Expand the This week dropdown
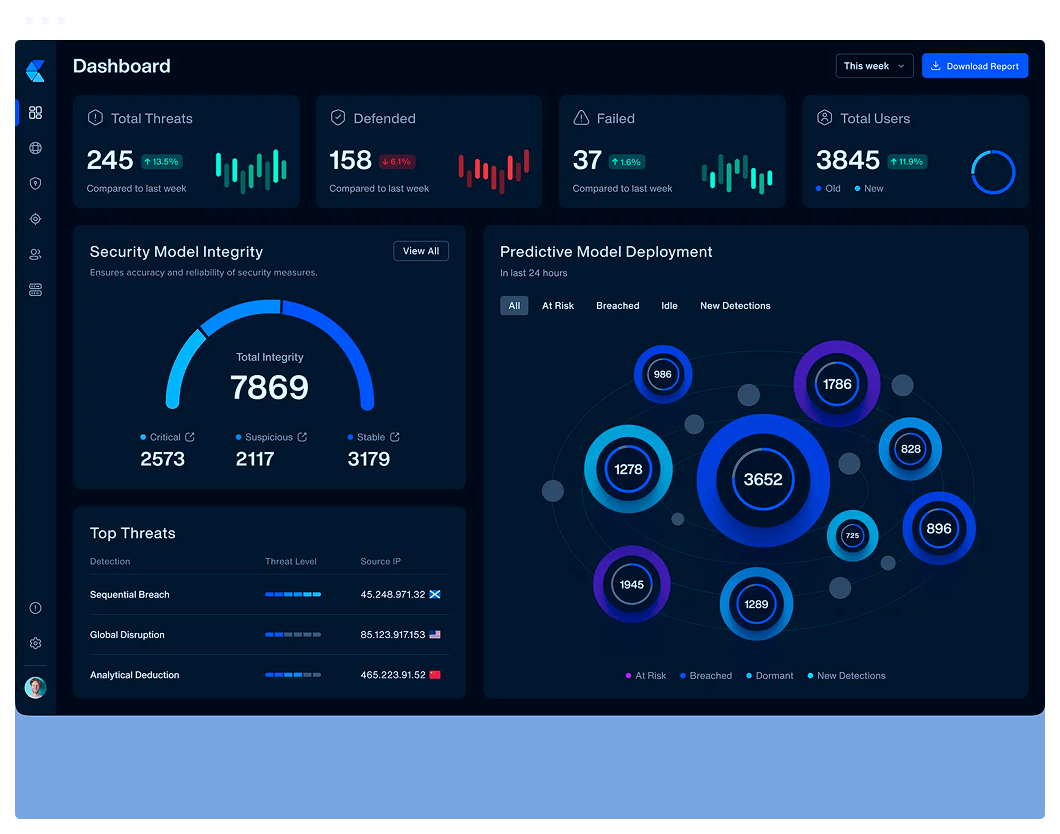The height and width of the screenshot is (834, 1060). (x=874, y=66)
